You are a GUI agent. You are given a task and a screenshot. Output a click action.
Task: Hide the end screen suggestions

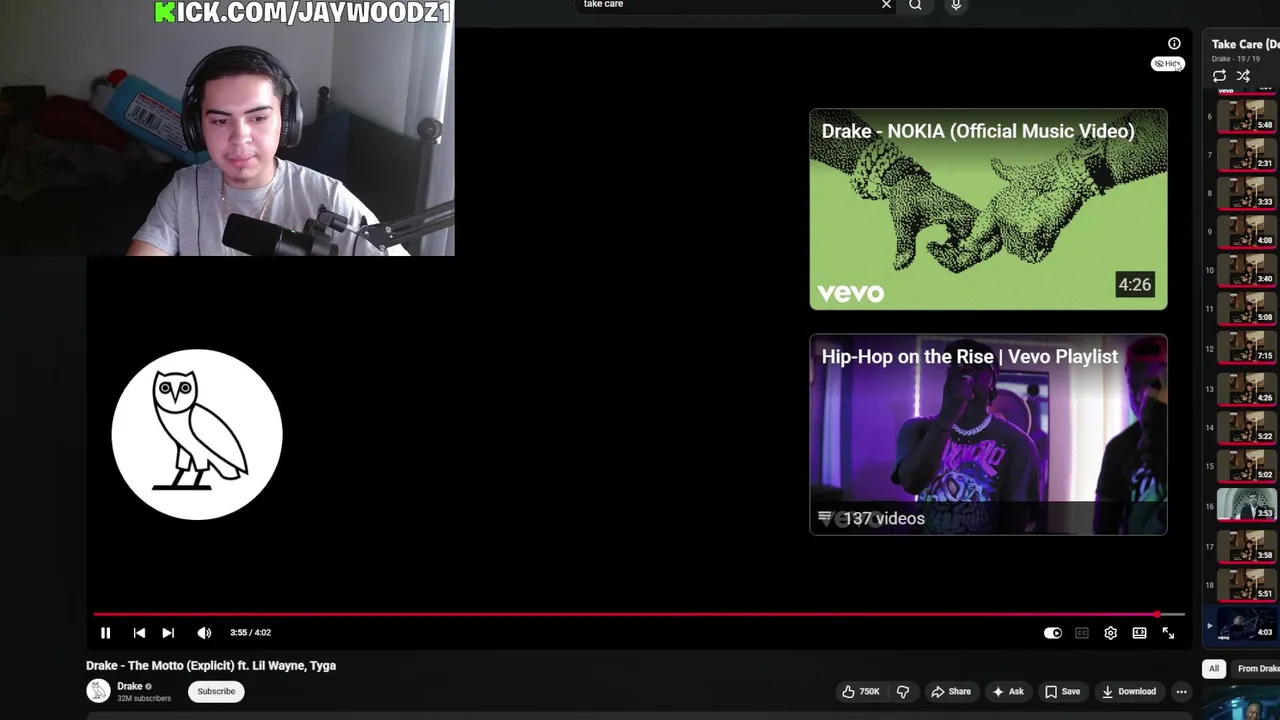click(1167, 64)
